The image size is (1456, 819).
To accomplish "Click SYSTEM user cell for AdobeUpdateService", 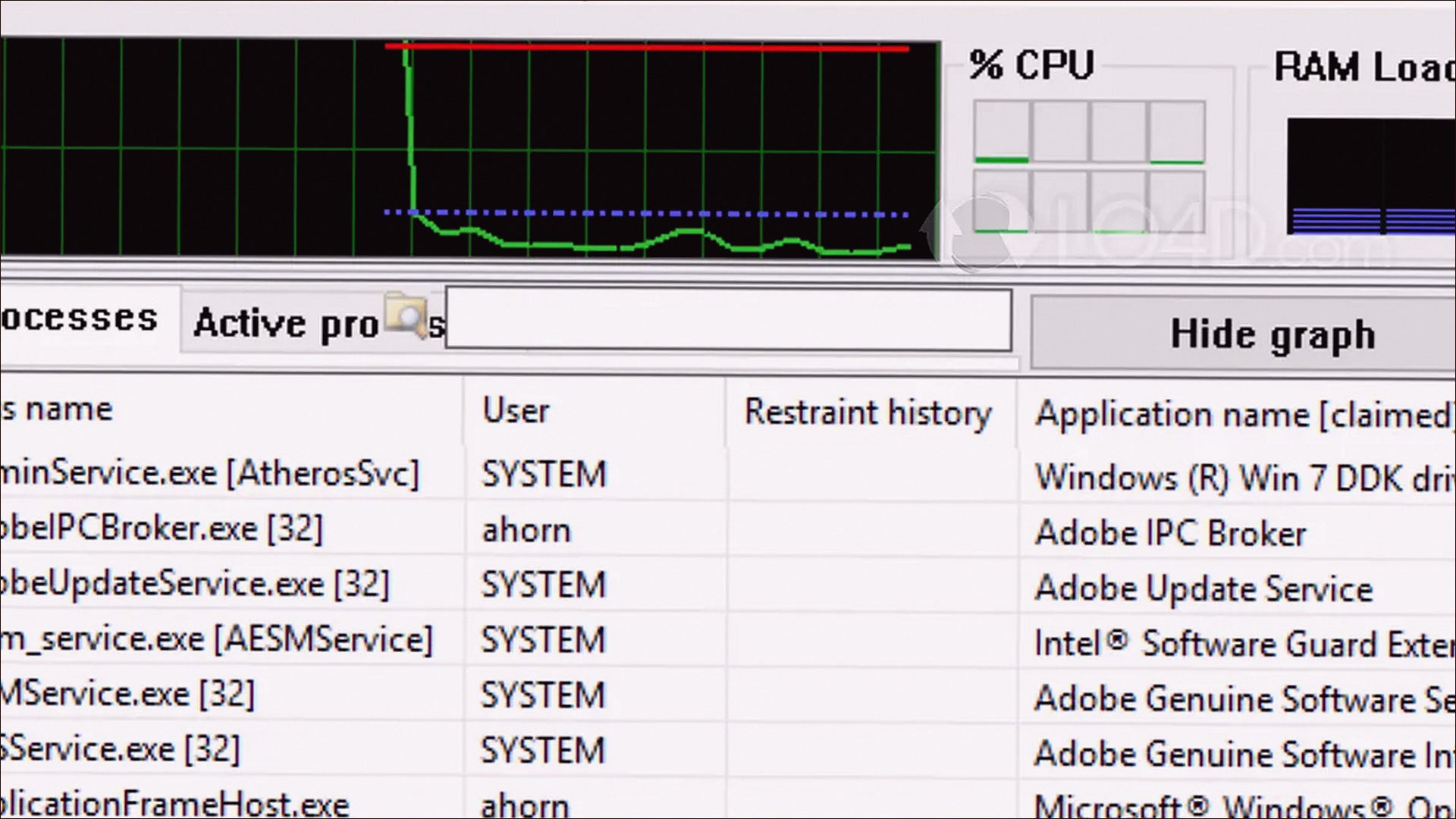I will coord(544,585).
